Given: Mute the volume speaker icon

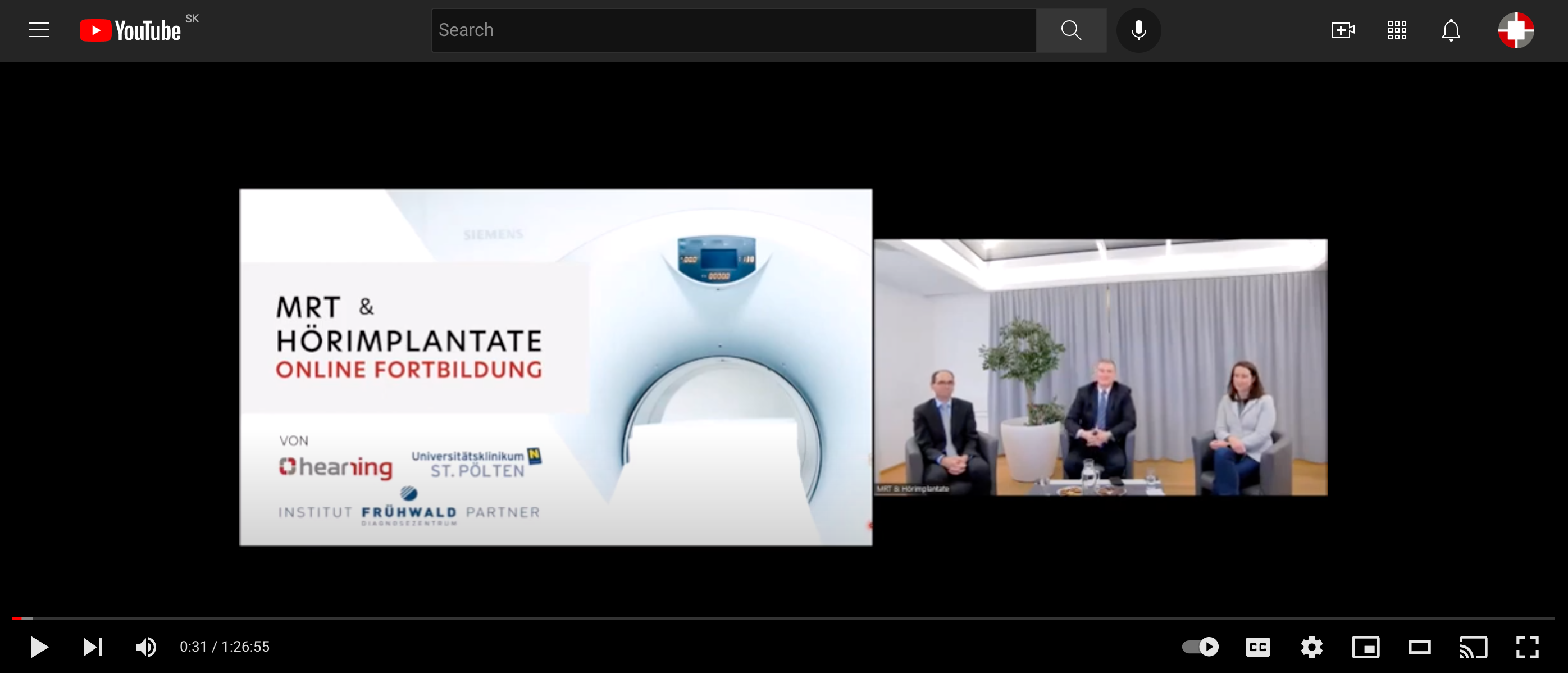Looking at the screenshot, I should (146, 647).
